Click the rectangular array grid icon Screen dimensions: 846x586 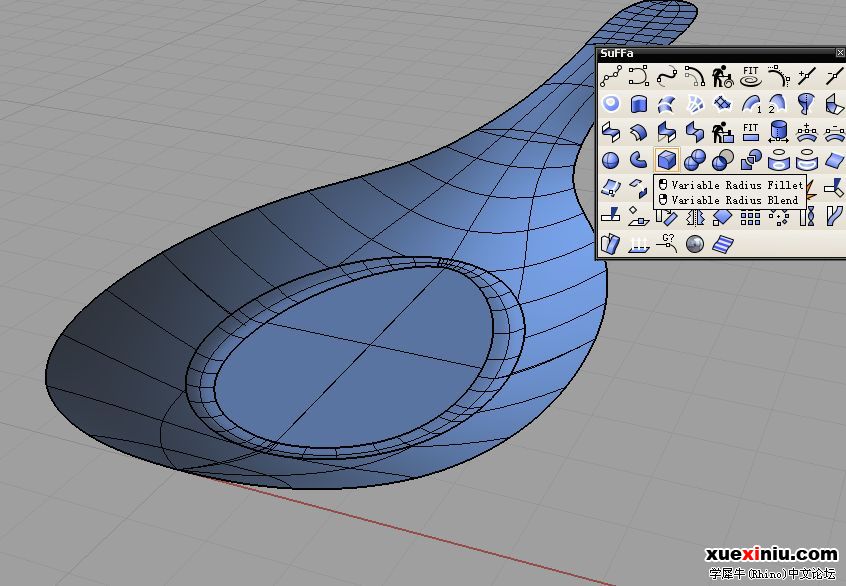point(751,217)
